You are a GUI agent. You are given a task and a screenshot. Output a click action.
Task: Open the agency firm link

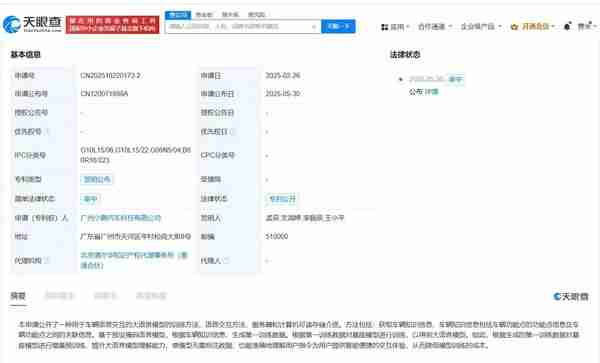pyautogui.click(x=134, y=260)
